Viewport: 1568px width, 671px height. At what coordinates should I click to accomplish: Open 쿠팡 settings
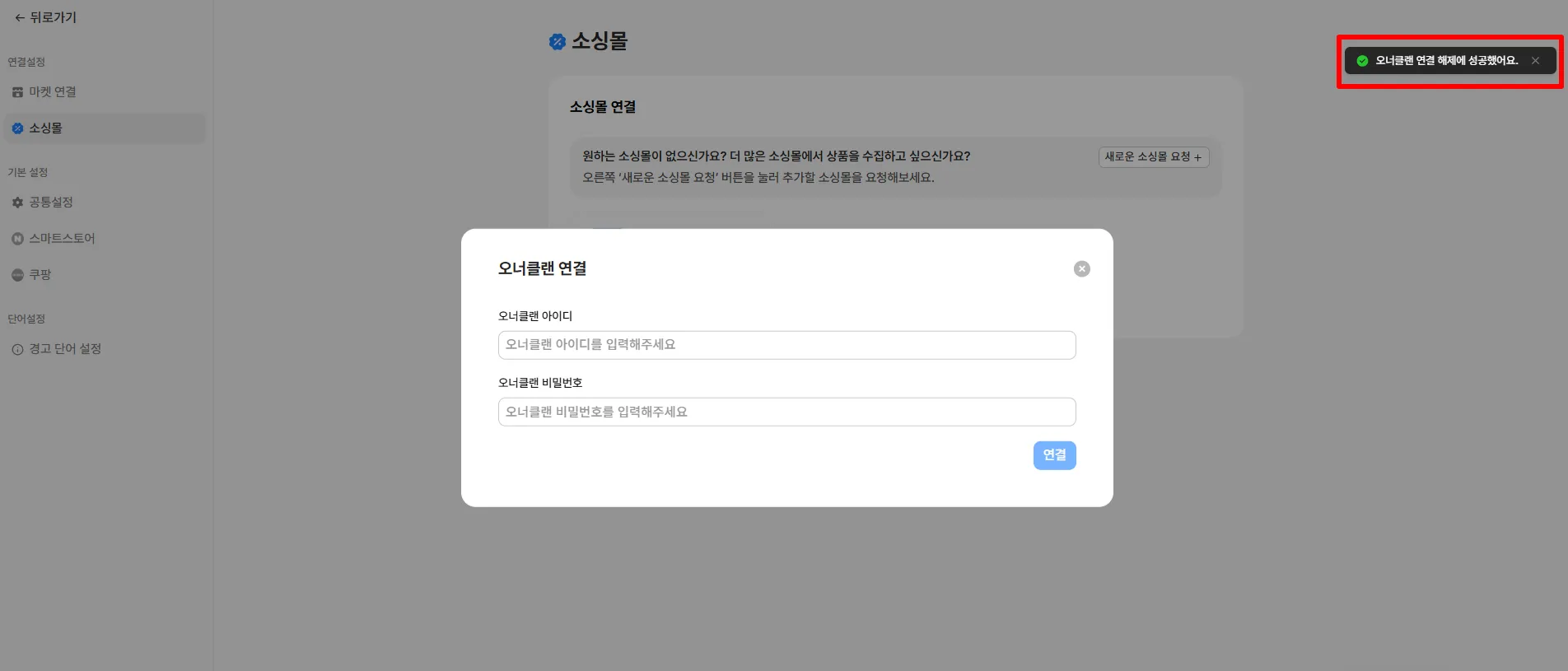point(105,275)
